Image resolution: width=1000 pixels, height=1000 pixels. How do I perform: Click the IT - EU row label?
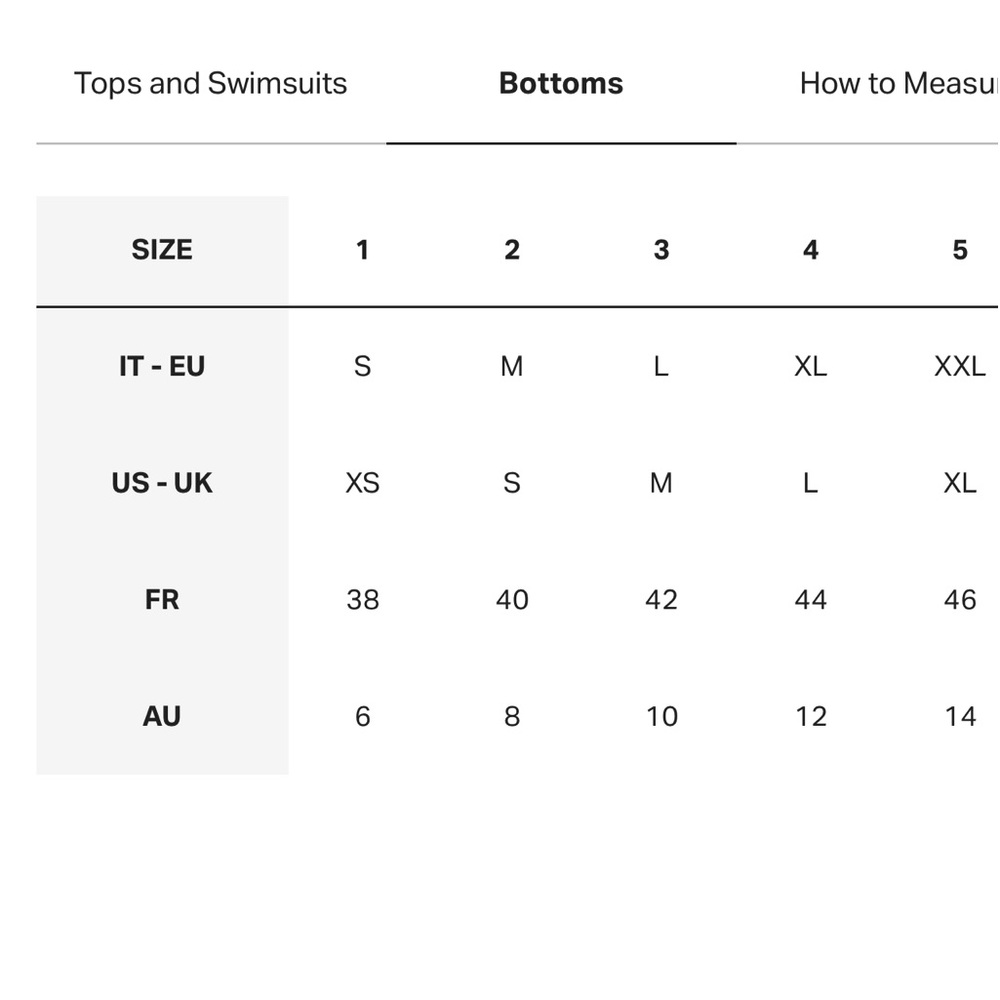point(162,367)
